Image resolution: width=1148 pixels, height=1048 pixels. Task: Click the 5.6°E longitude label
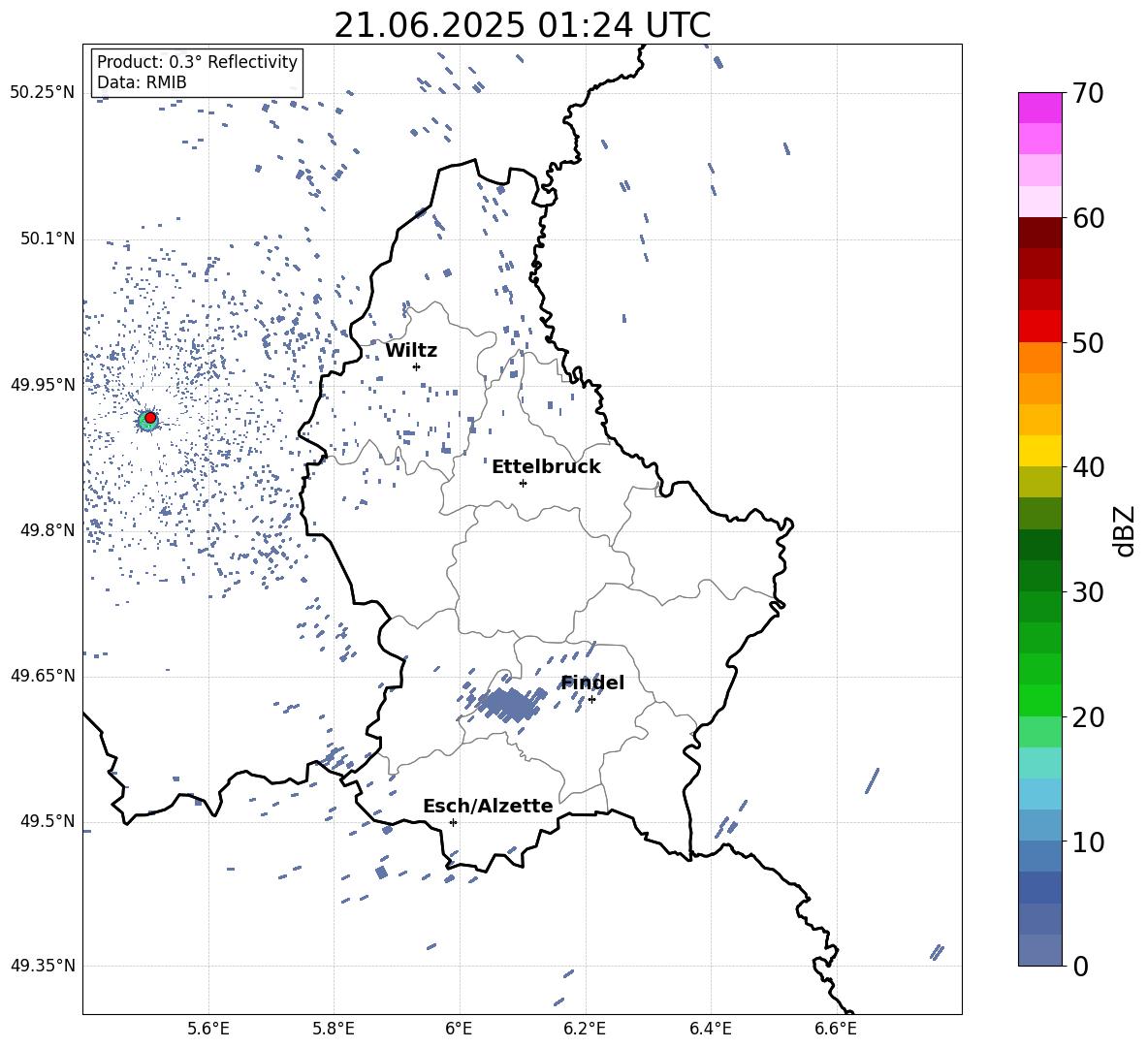[208, 1030]
